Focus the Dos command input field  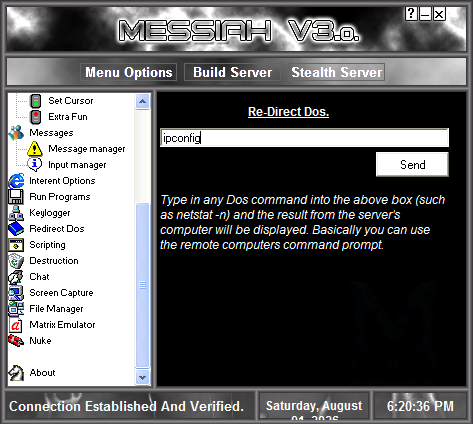(x=304, y=138)
